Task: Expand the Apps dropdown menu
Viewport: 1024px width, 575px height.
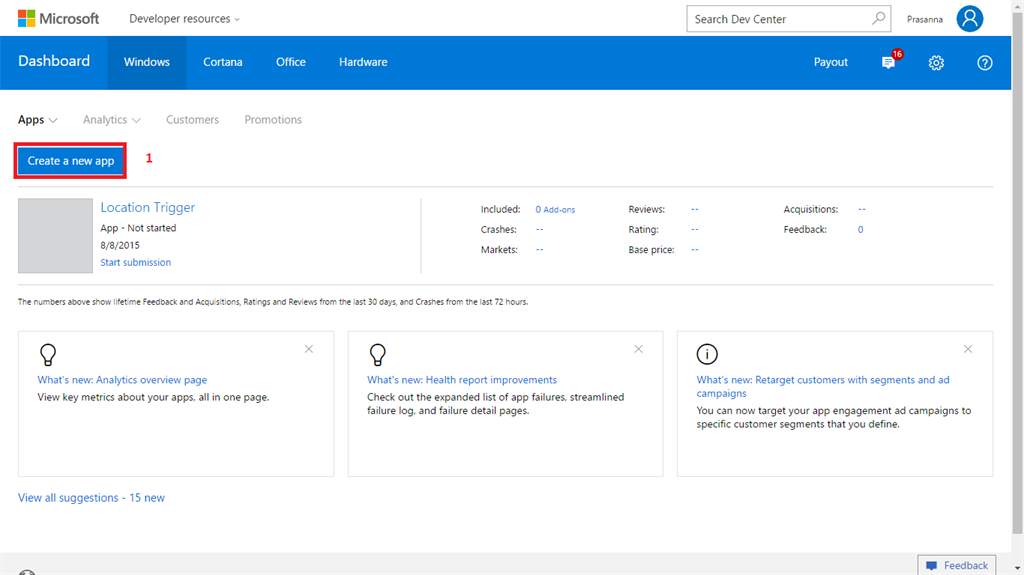Action: pos(38,120)
